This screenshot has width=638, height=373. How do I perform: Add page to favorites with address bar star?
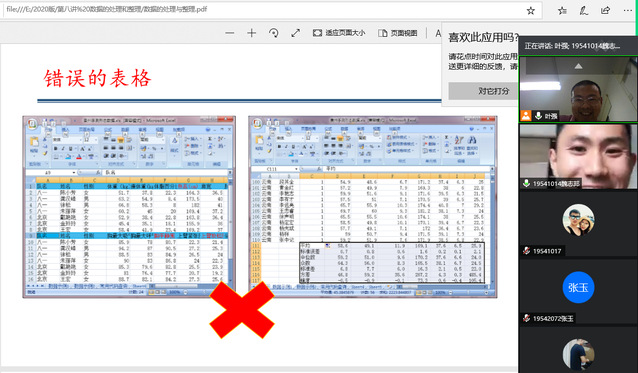click(531, 11)
